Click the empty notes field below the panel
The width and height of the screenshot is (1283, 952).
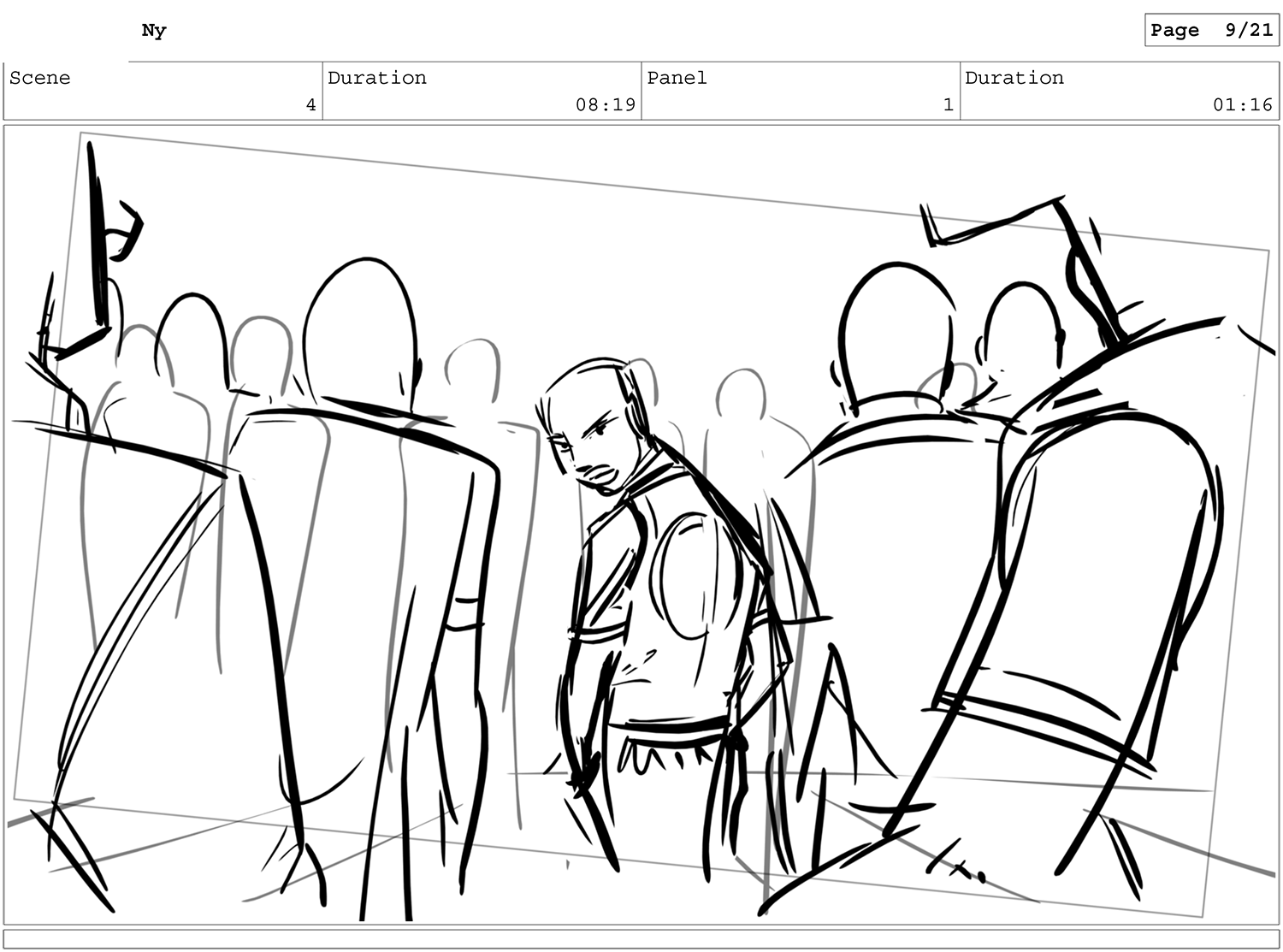[641, 939]
